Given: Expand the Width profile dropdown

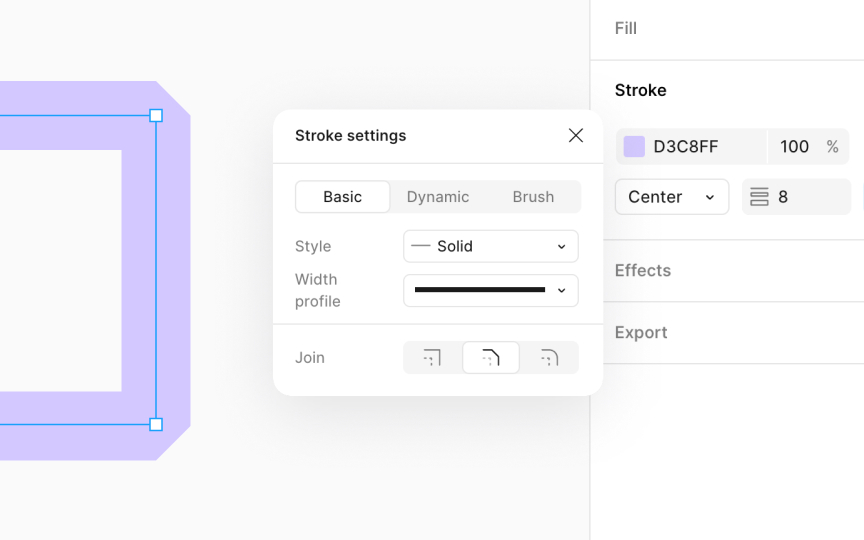Looking at the screenshot, I should (x=490, y=290).
